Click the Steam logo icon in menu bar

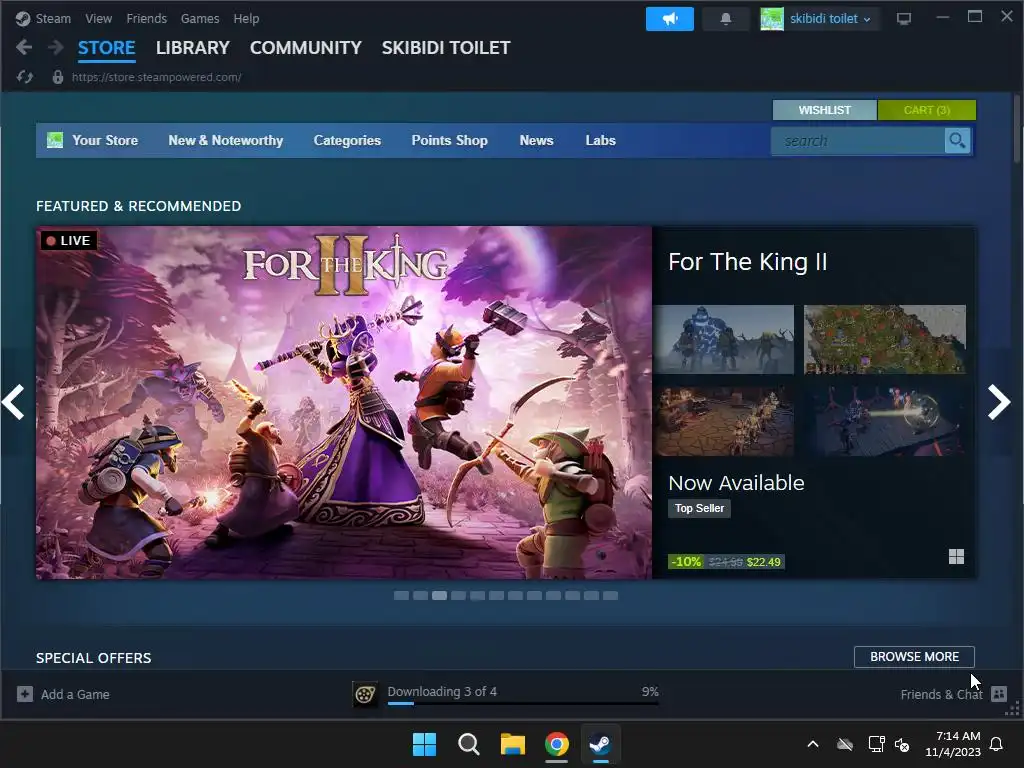[x=23, y=18]
